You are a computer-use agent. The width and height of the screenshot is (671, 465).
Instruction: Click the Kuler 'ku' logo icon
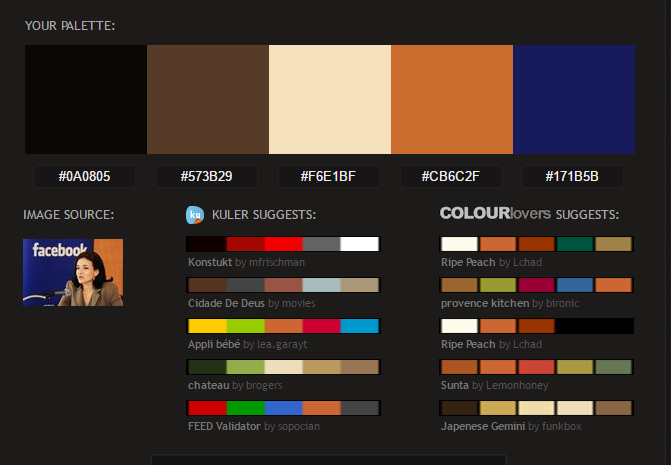(195, 215)
